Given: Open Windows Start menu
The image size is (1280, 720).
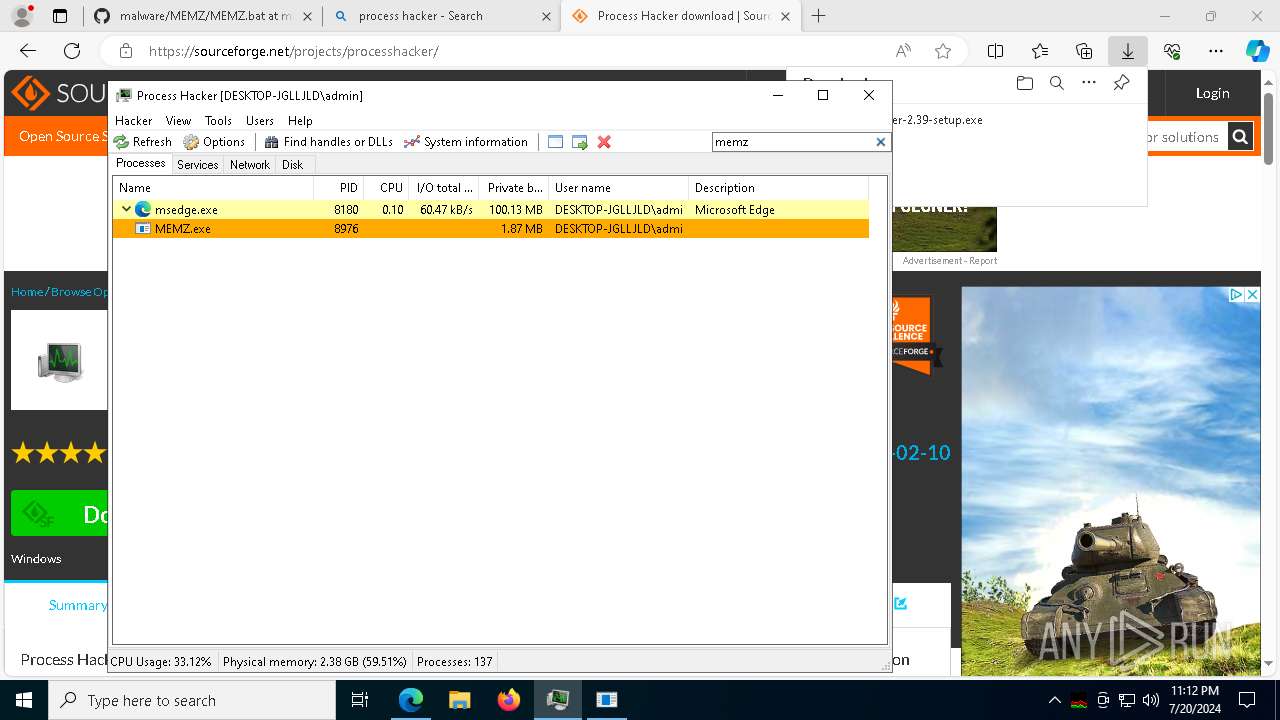Looking at the screenshot, I should point(24,700).
